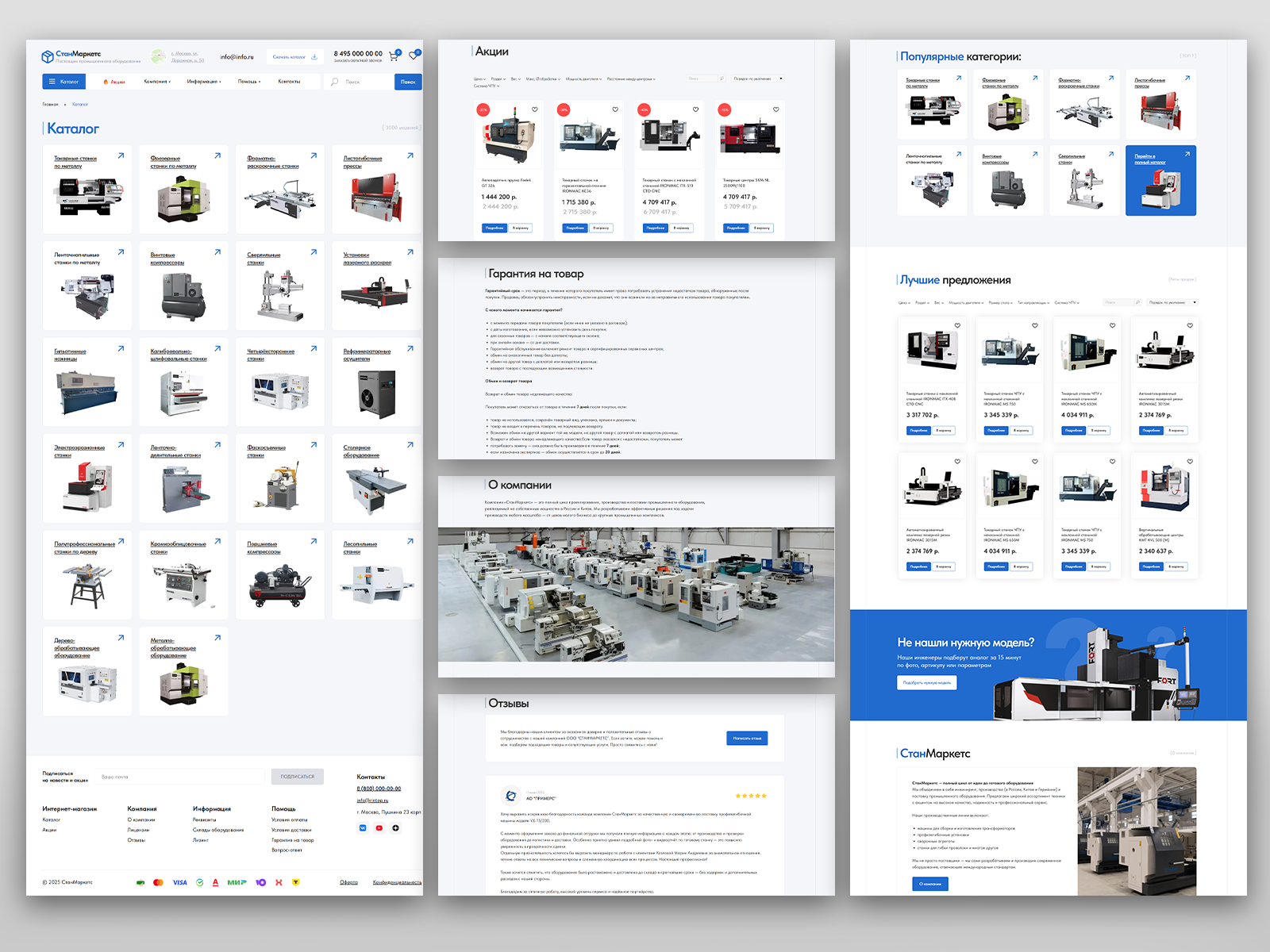Click the arrow icon on Электроэрозионные станки card
Image resolution: width=1270 pixels, height=952 pixels.
(x=121, y=445)
